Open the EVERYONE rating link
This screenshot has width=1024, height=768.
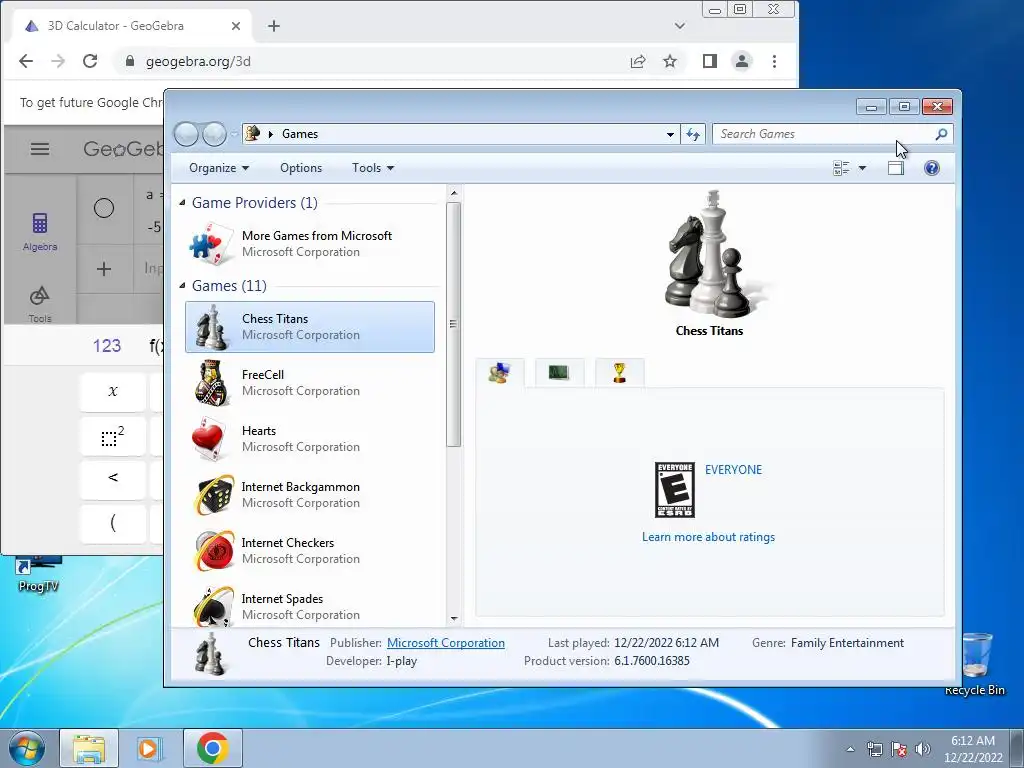[733, 470]
